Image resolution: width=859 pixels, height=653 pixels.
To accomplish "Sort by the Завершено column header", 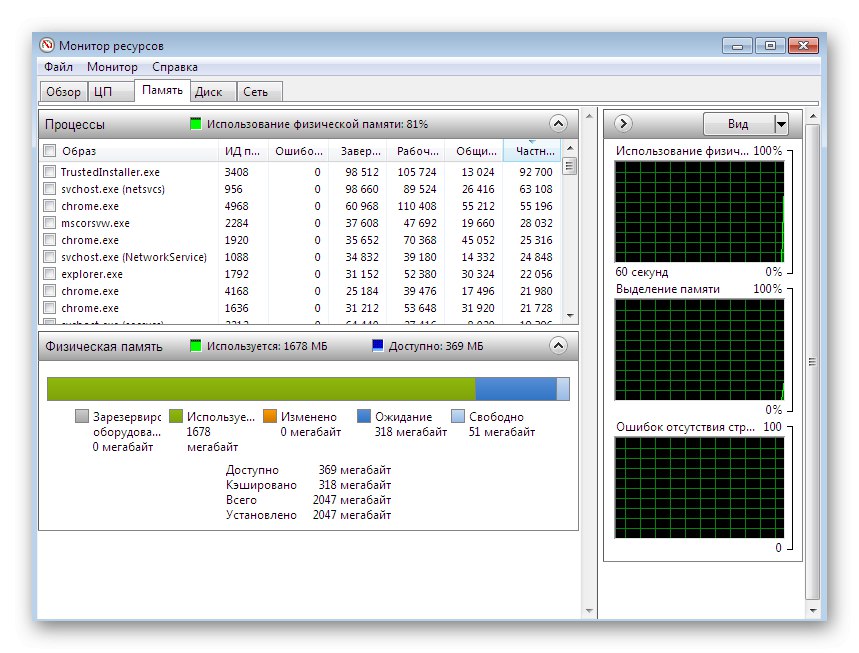I will coord(360,151).
